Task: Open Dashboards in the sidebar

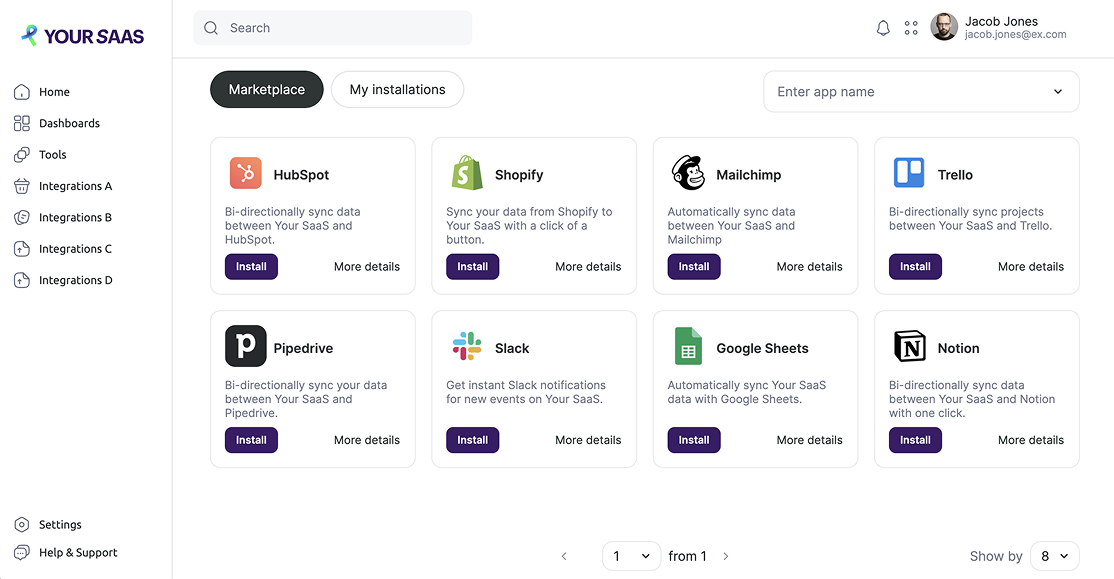Action: [x=69, y=123]
